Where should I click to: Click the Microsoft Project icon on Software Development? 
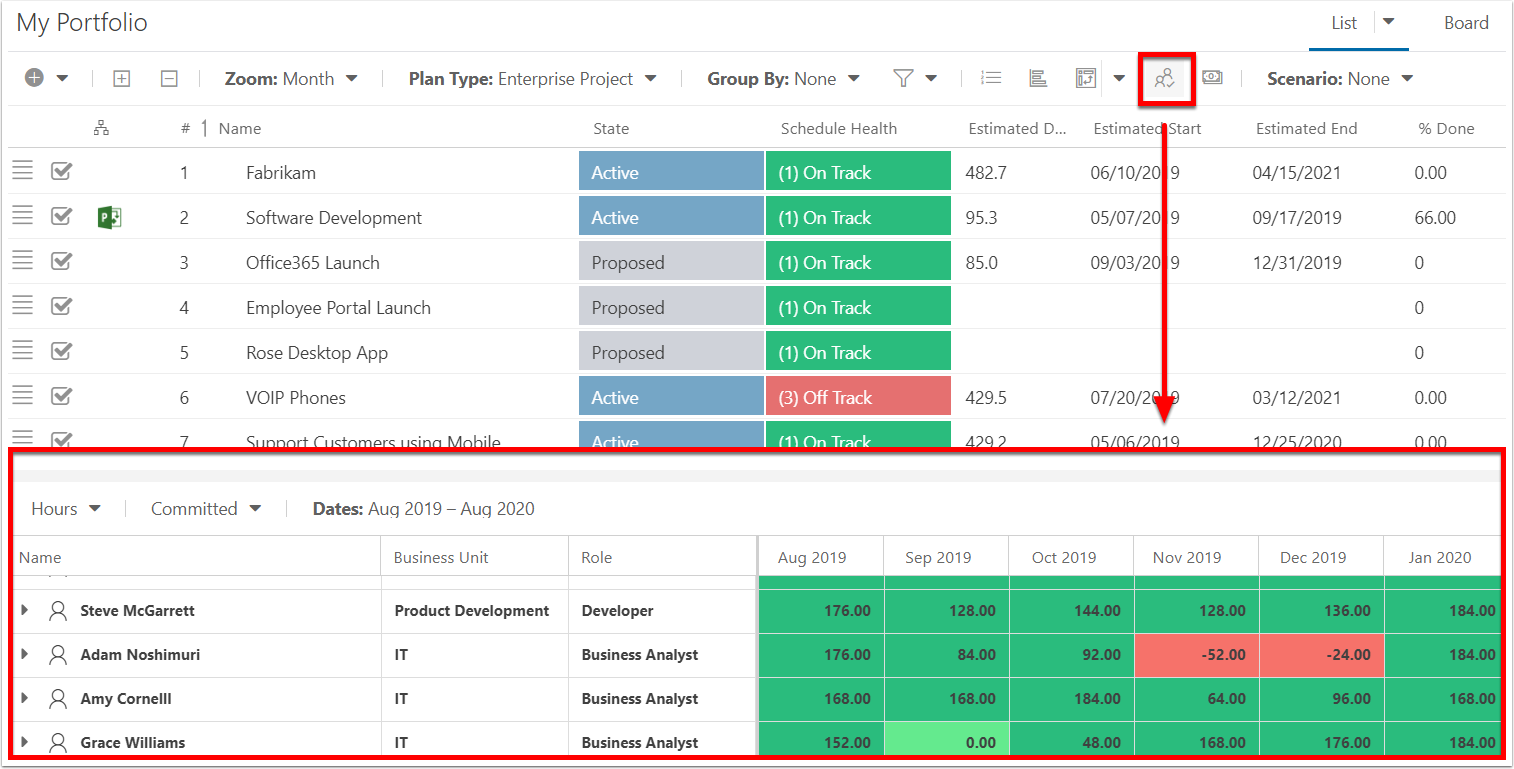[109, 217]
